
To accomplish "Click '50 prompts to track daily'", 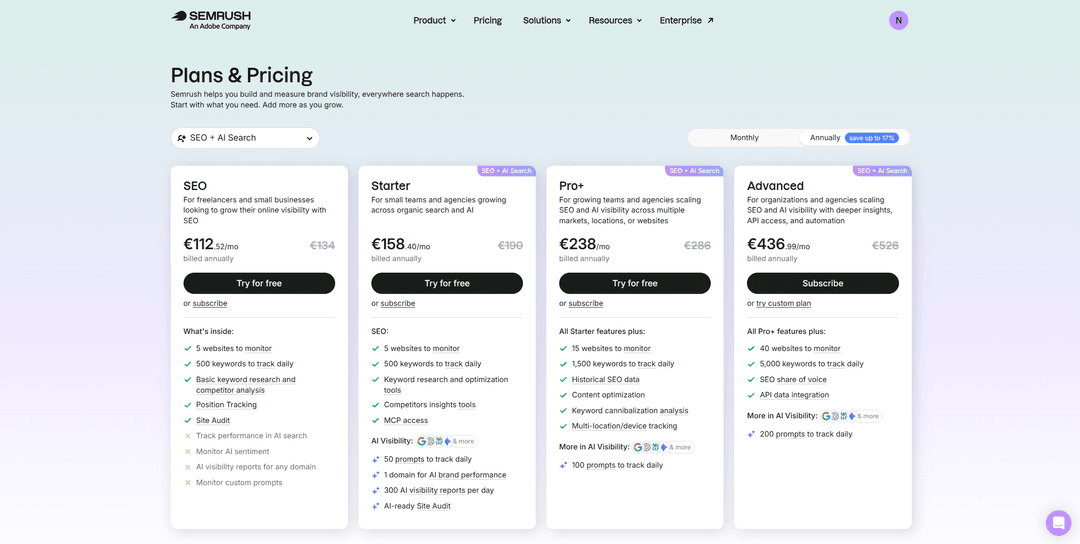I will point(428,459).
